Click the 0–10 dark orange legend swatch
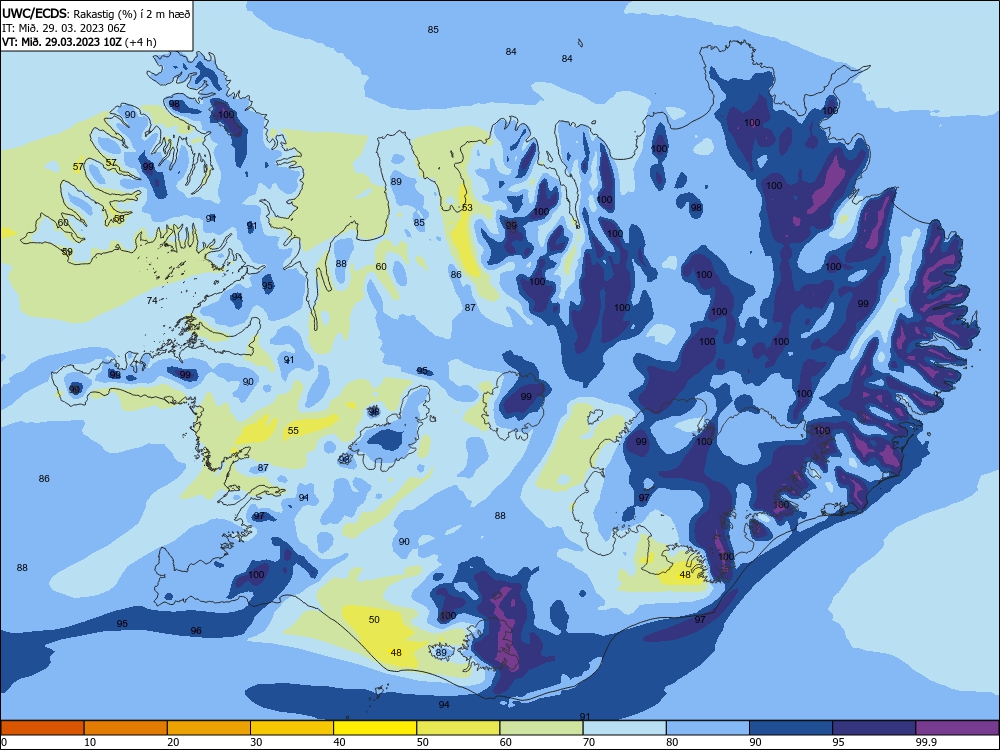Screen dimensions: 1000x750 tap(42, 728)
